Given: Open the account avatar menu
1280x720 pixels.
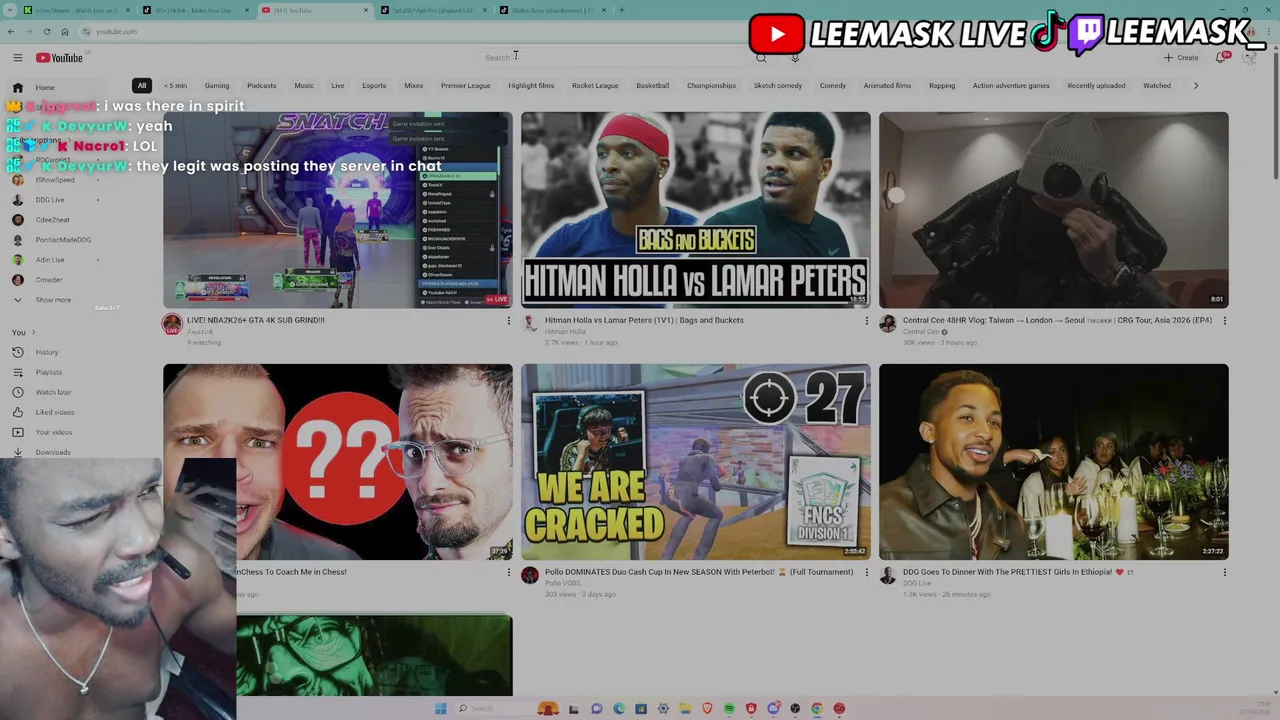Looking at the screenshot, I should (x=1249, y=57).
